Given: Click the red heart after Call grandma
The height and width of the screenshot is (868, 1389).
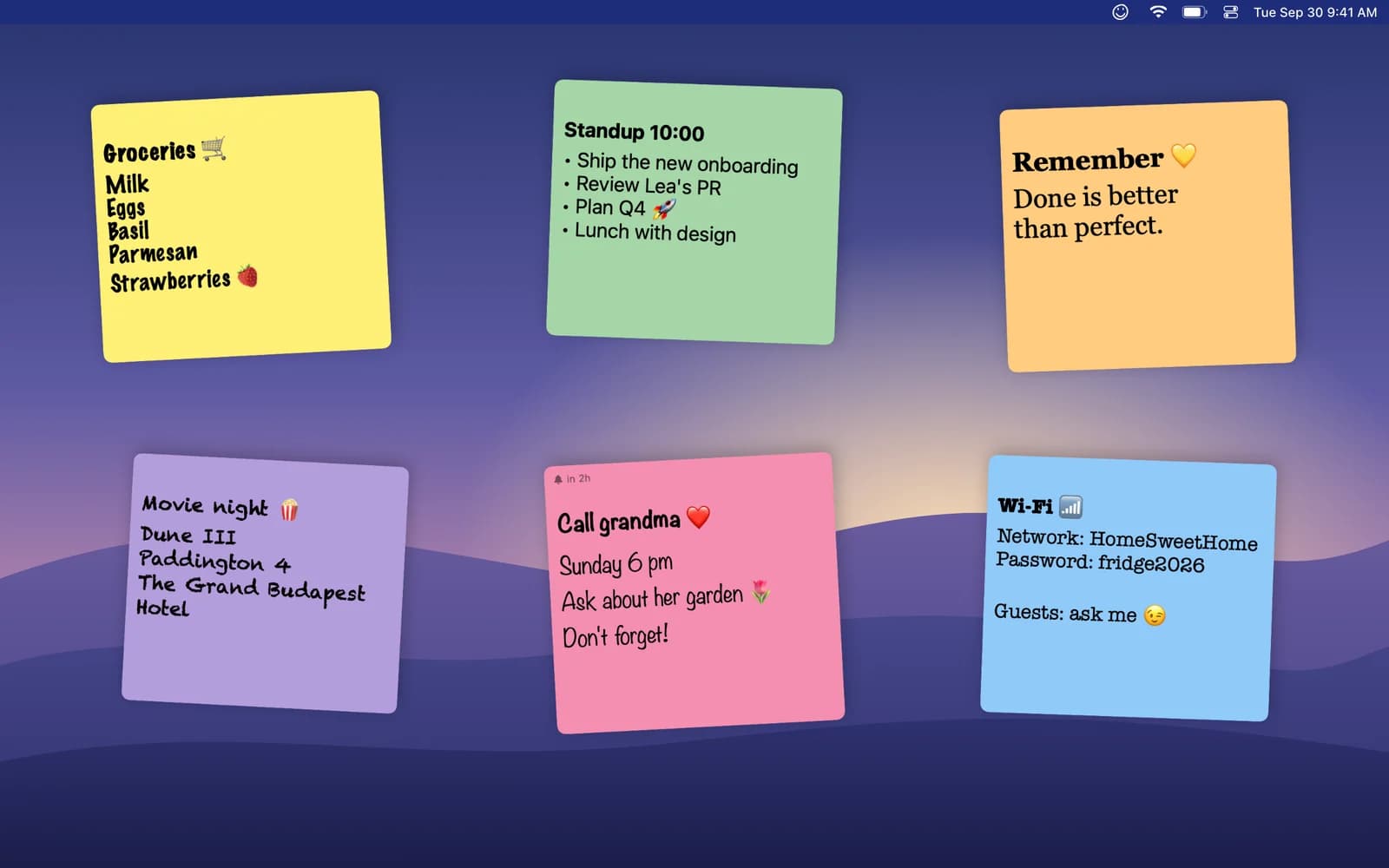Looking at the screenshot, I should click(x=699, y=517).
